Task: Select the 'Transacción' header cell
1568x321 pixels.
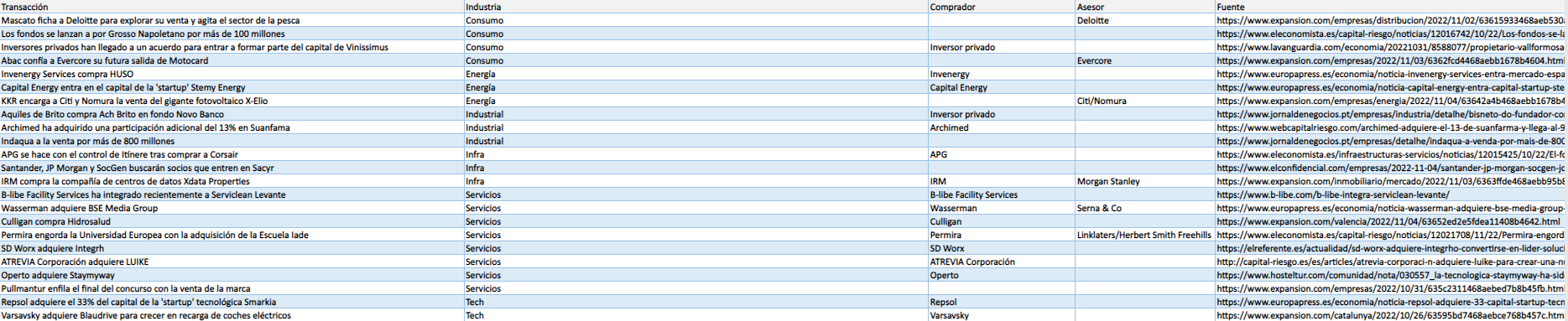Action: 232,7
